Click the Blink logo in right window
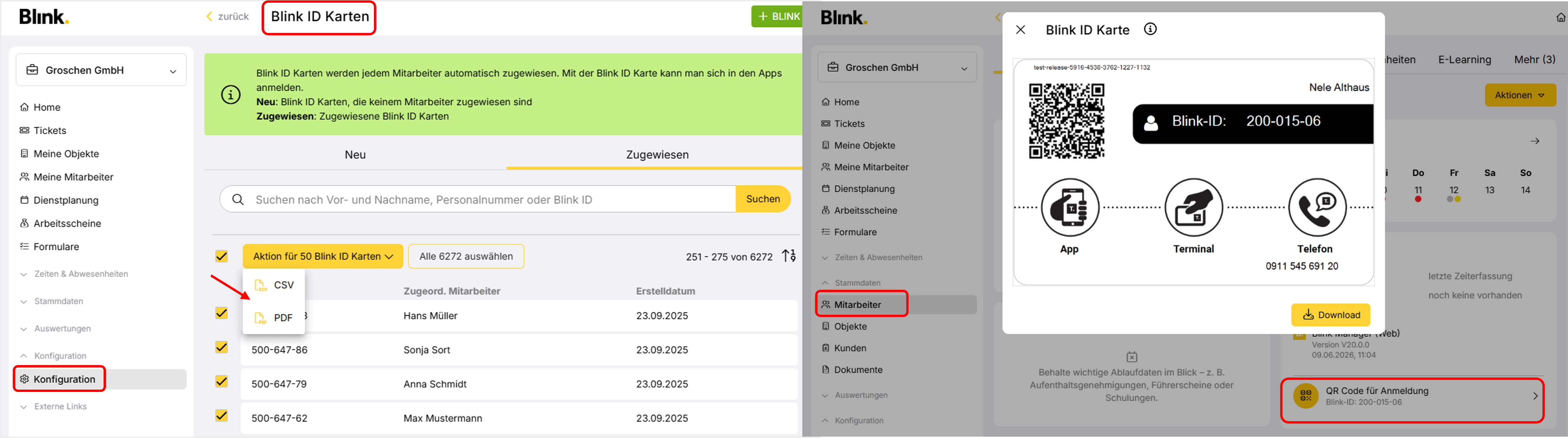Viewport: 1568px width, 438px height. [x=844, y=17]
